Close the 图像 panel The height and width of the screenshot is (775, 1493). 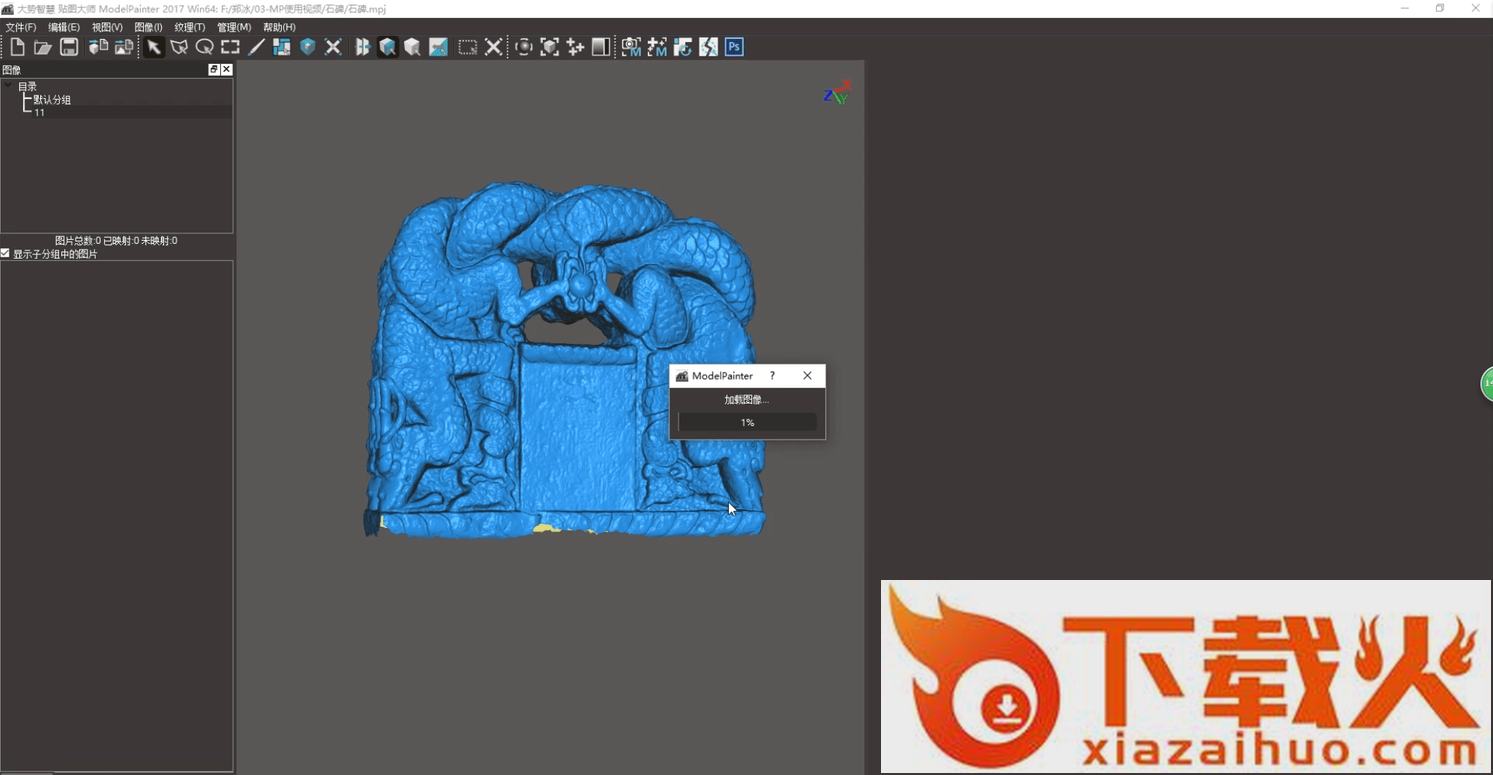227,69
